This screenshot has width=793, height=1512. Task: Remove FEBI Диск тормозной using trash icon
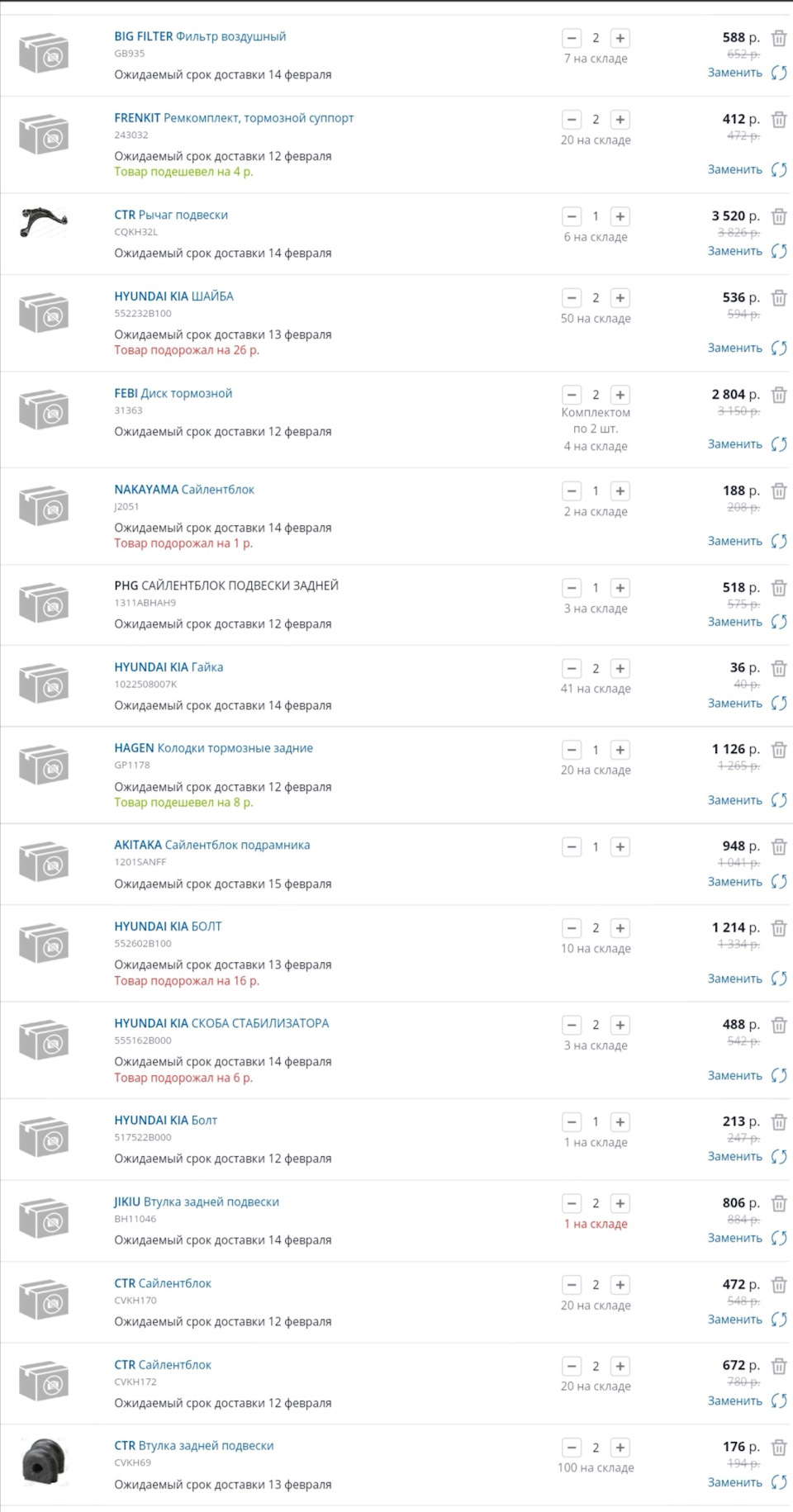778,395
